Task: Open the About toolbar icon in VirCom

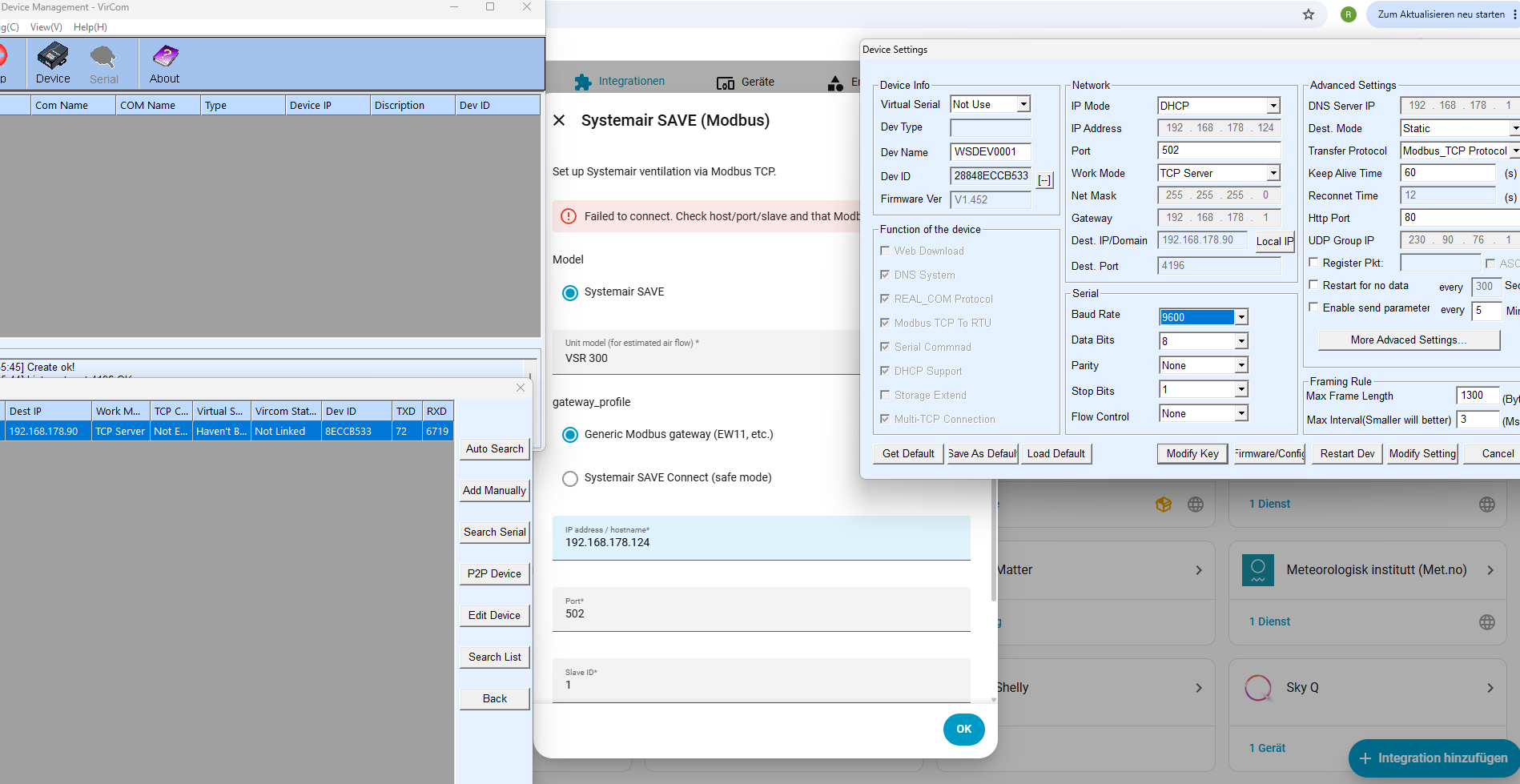Action: 164,64
